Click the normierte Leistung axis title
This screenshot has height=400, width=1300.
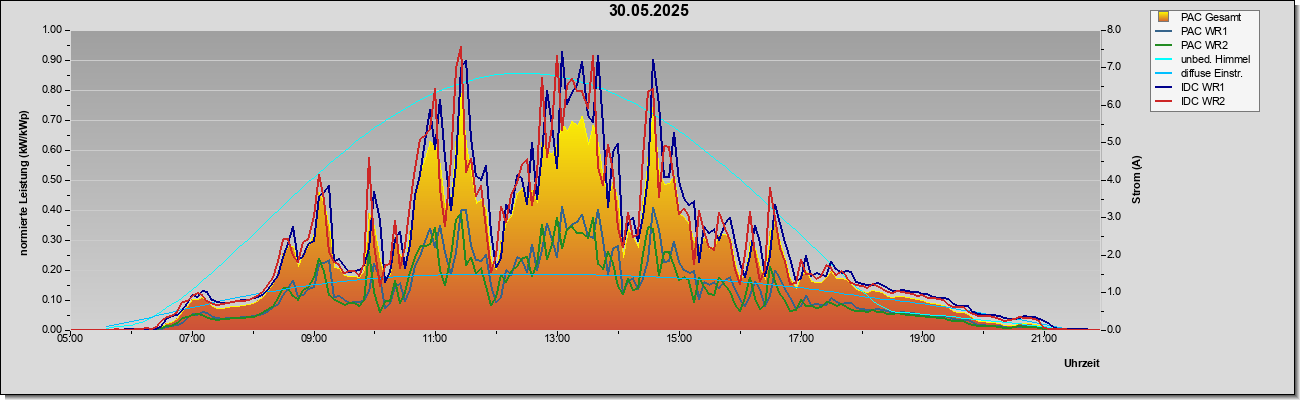(23, 180)
